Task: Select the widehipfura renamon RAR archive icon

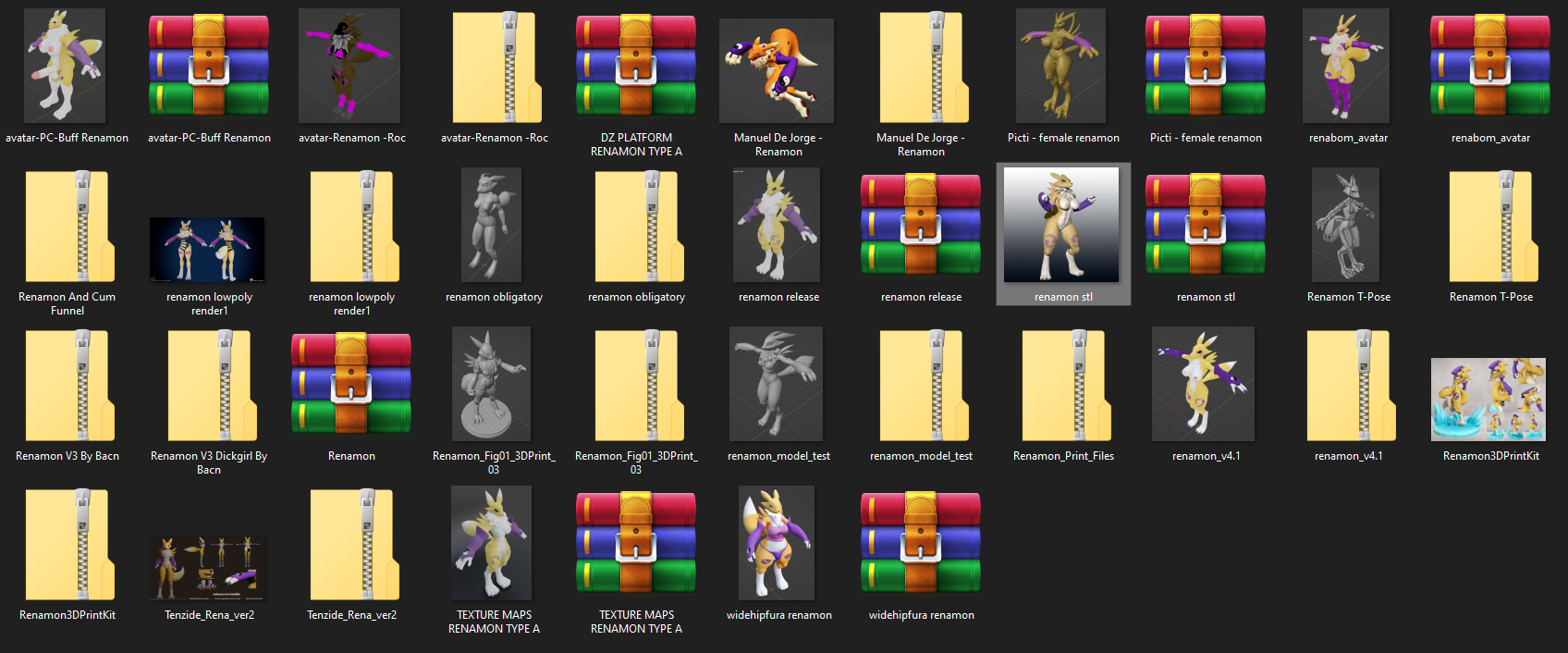Action: pos(921,544)
